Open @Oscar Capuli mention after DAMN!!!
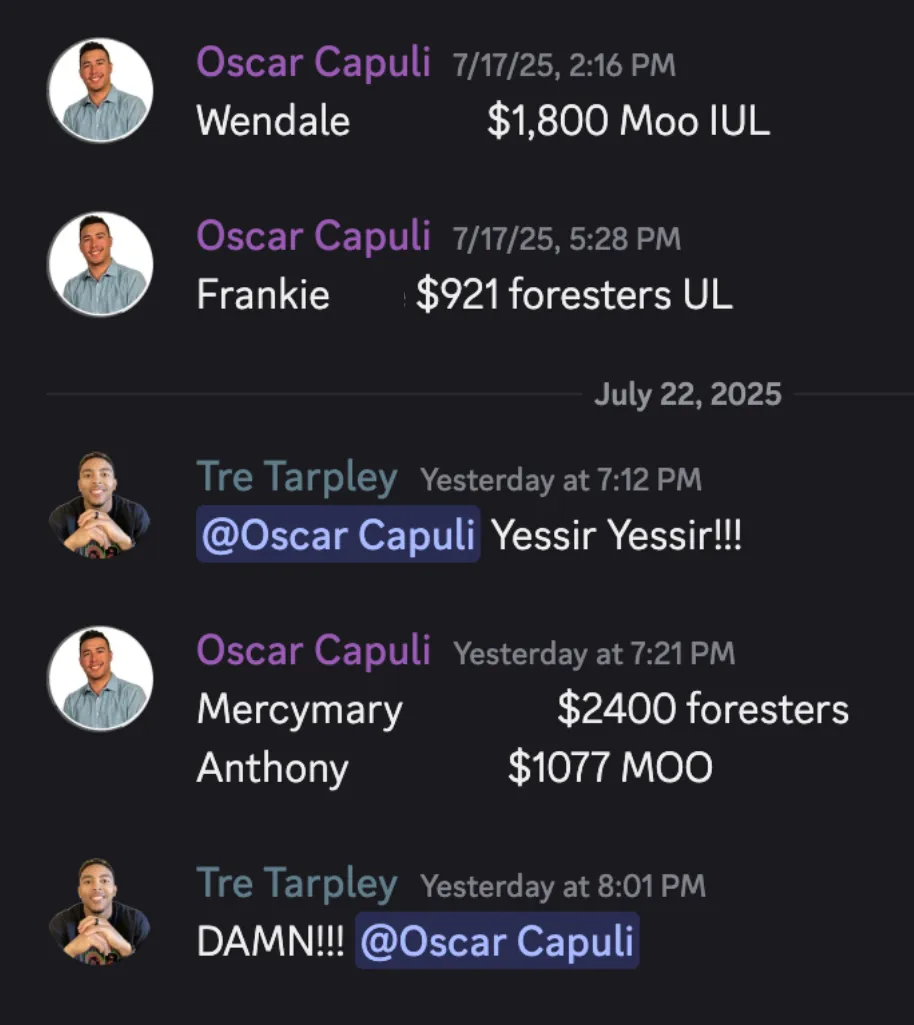Screen dimensions: 914x1025 tap(497, 941)
